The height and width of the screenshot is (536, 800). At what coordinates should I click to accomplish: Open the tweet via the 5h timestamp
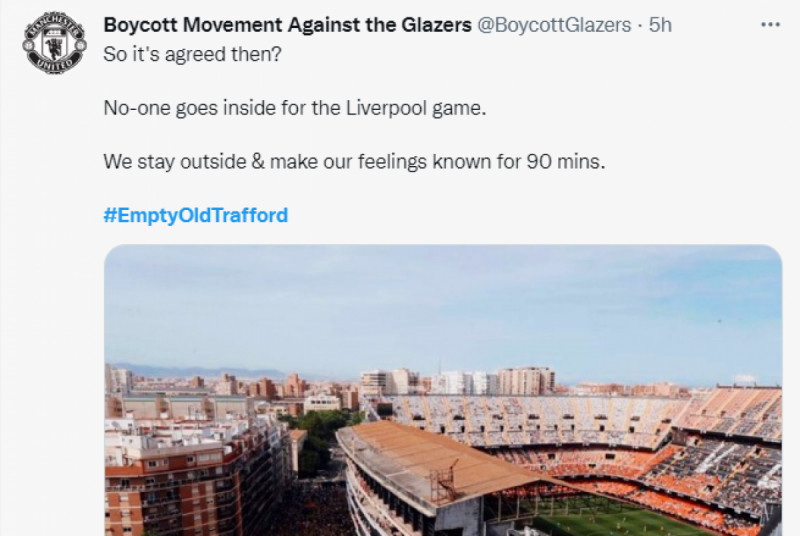click(x=660, y=25)
